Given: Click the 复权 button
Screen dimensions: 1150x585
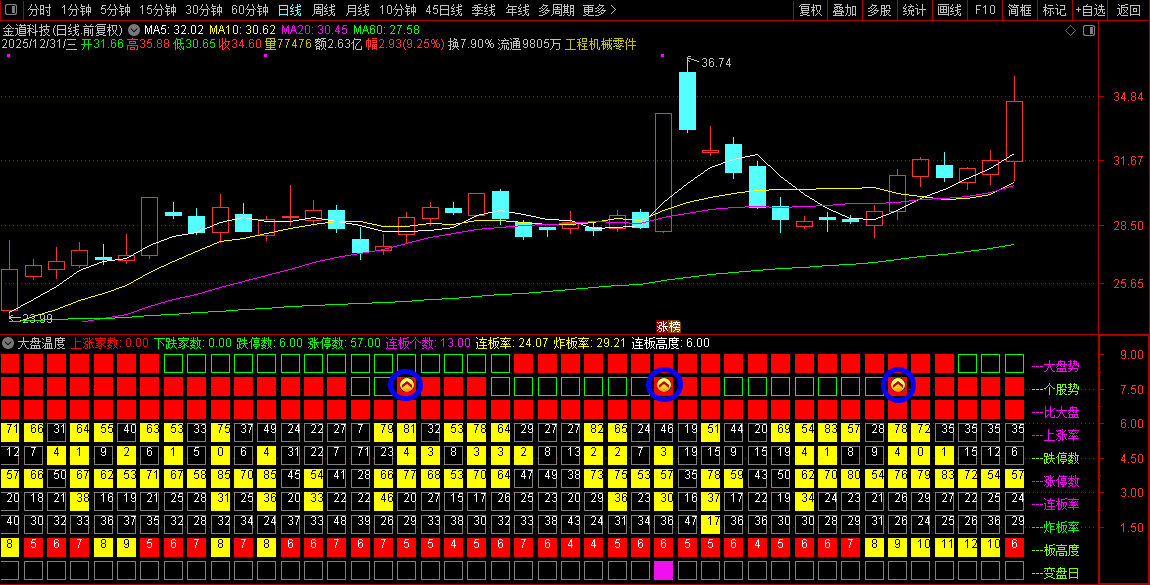Looking at the screenshot, I should tap(810, 10).
